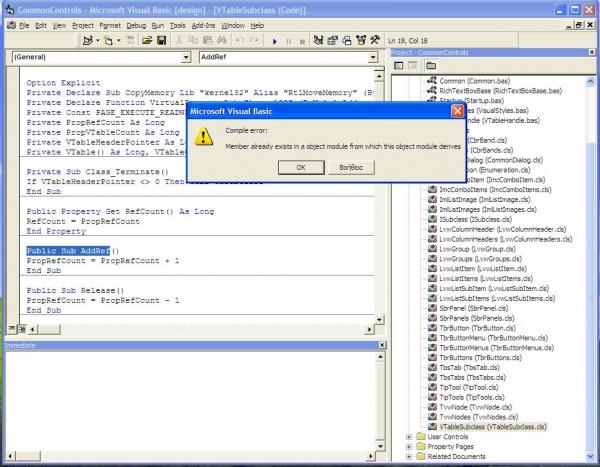This screenshot has width=600, height=467.
Task: Open the File menu
Action: tap(24, 26)
